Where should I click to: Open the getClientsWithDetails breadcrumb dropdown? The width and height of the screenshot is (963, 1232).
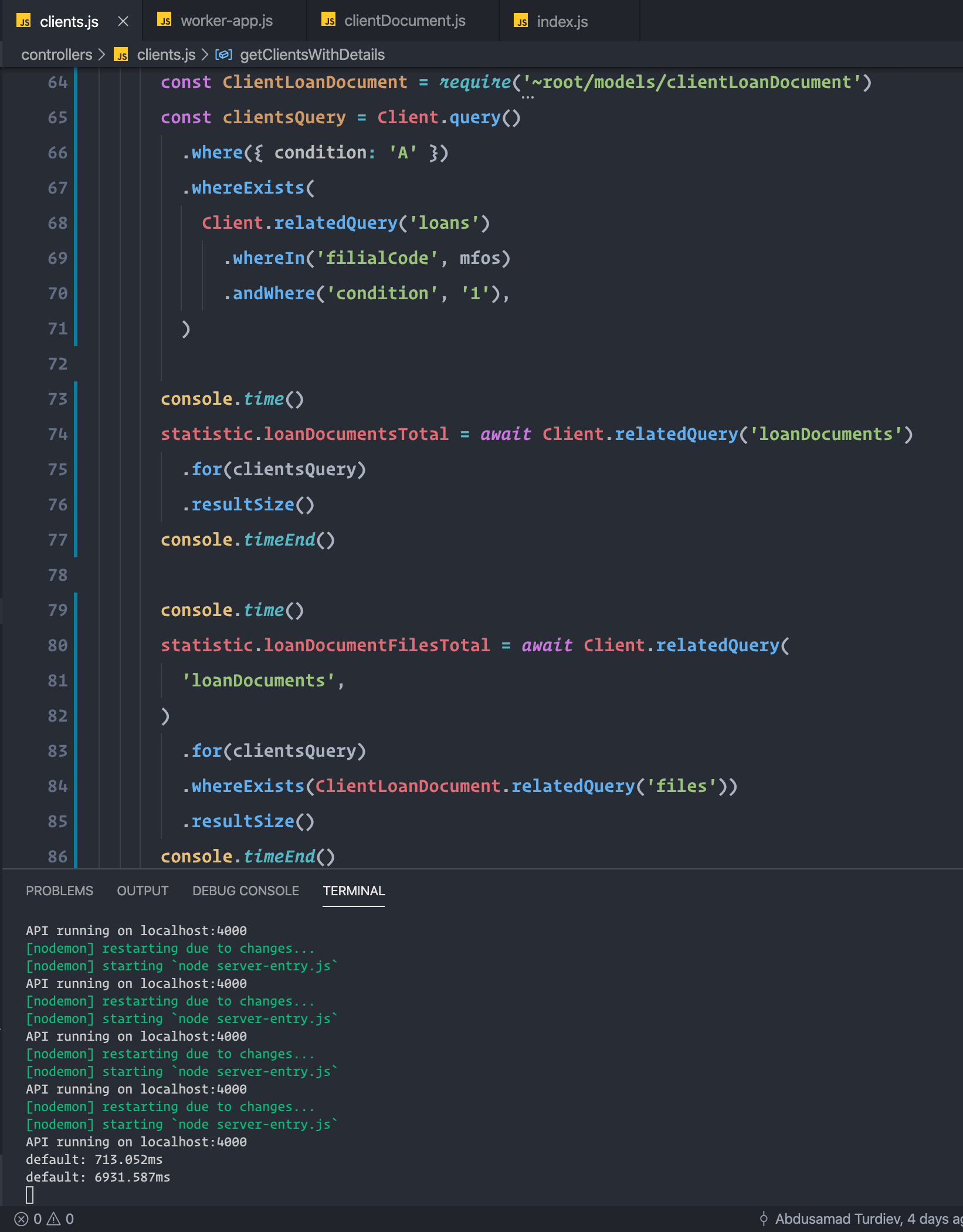pyautogui.click(x=313, y=55)
